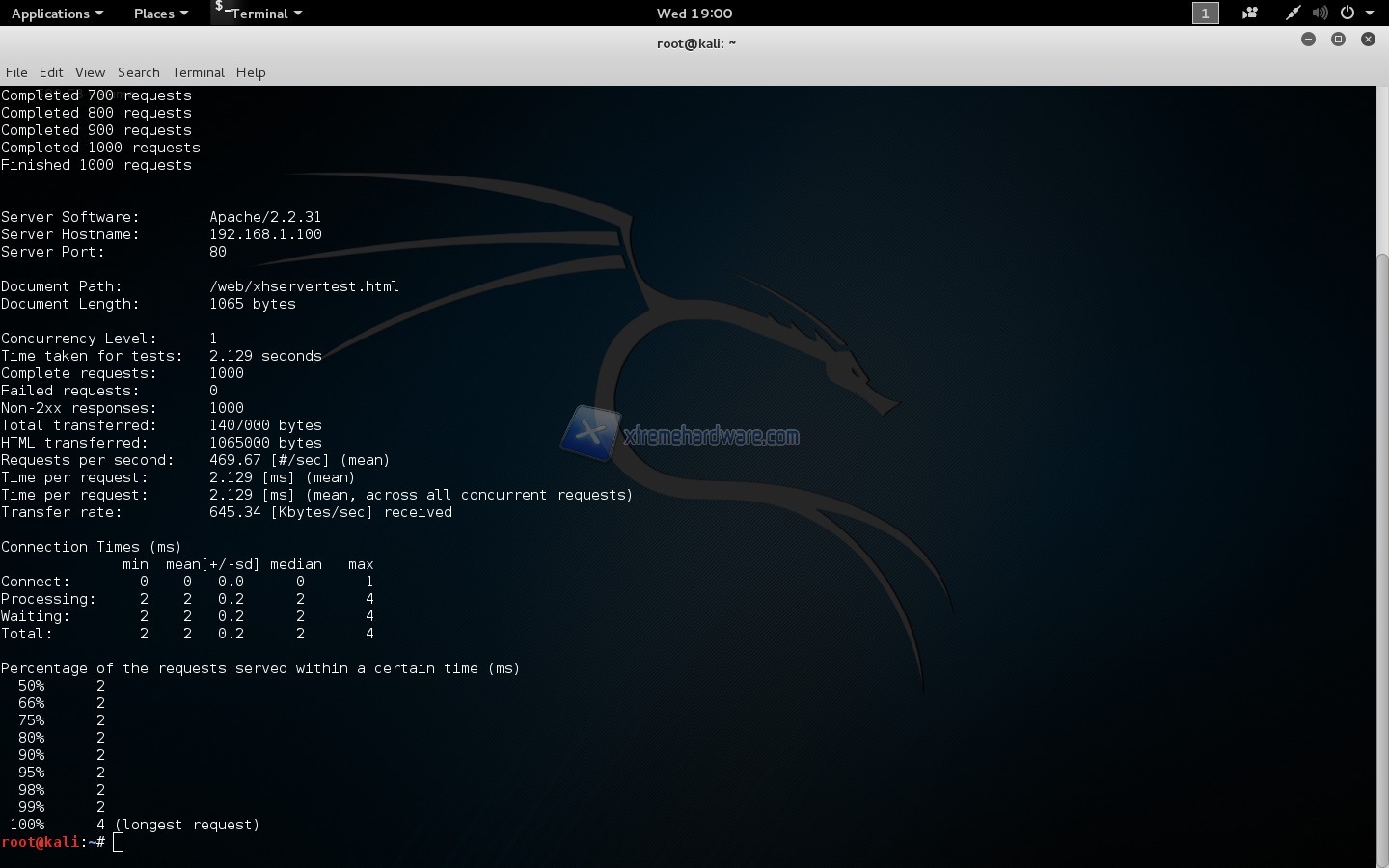This screenshot has height=868, width=1389.
Task: Open the Help menu
Action: click(251, 72)
